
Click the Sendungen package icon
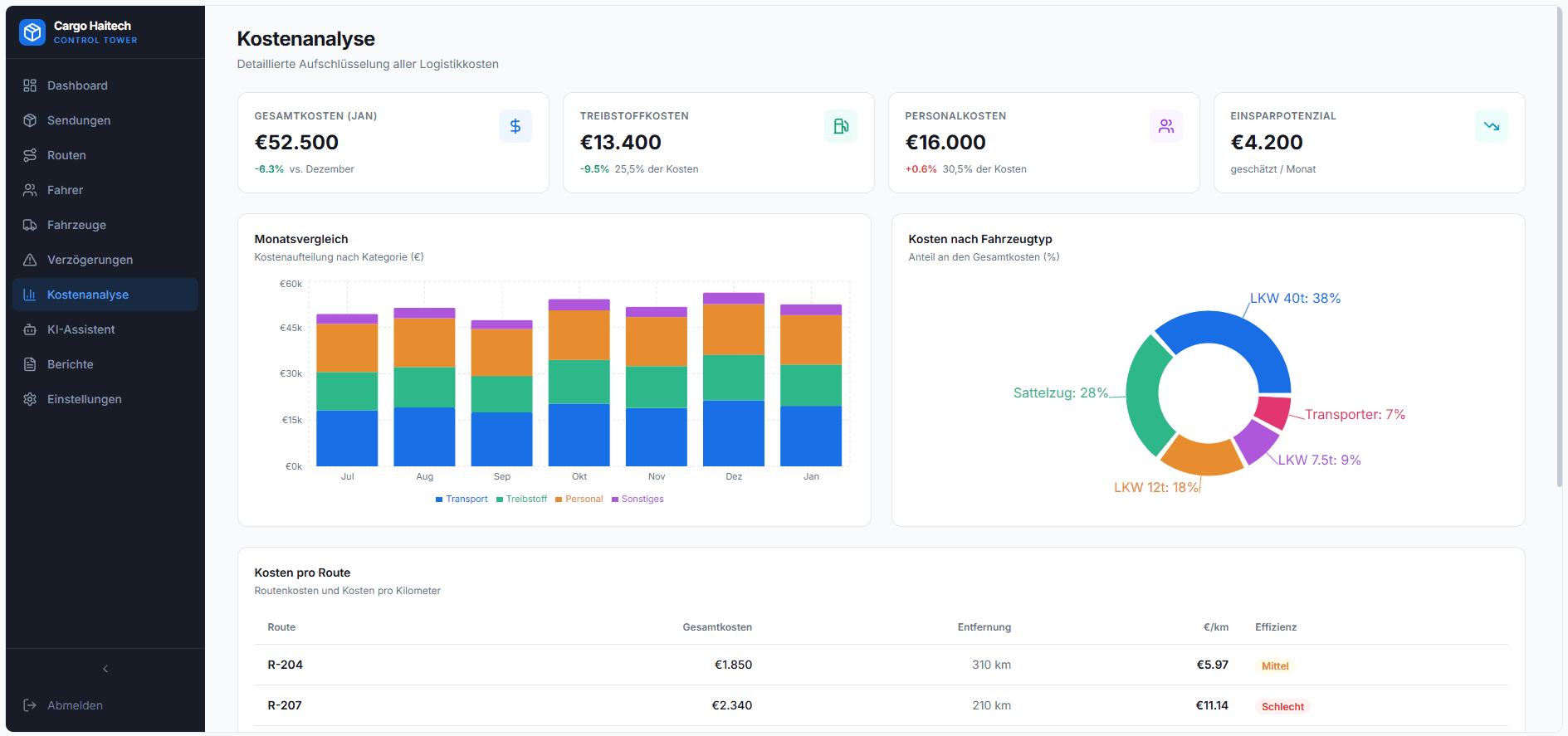[30, 120]
